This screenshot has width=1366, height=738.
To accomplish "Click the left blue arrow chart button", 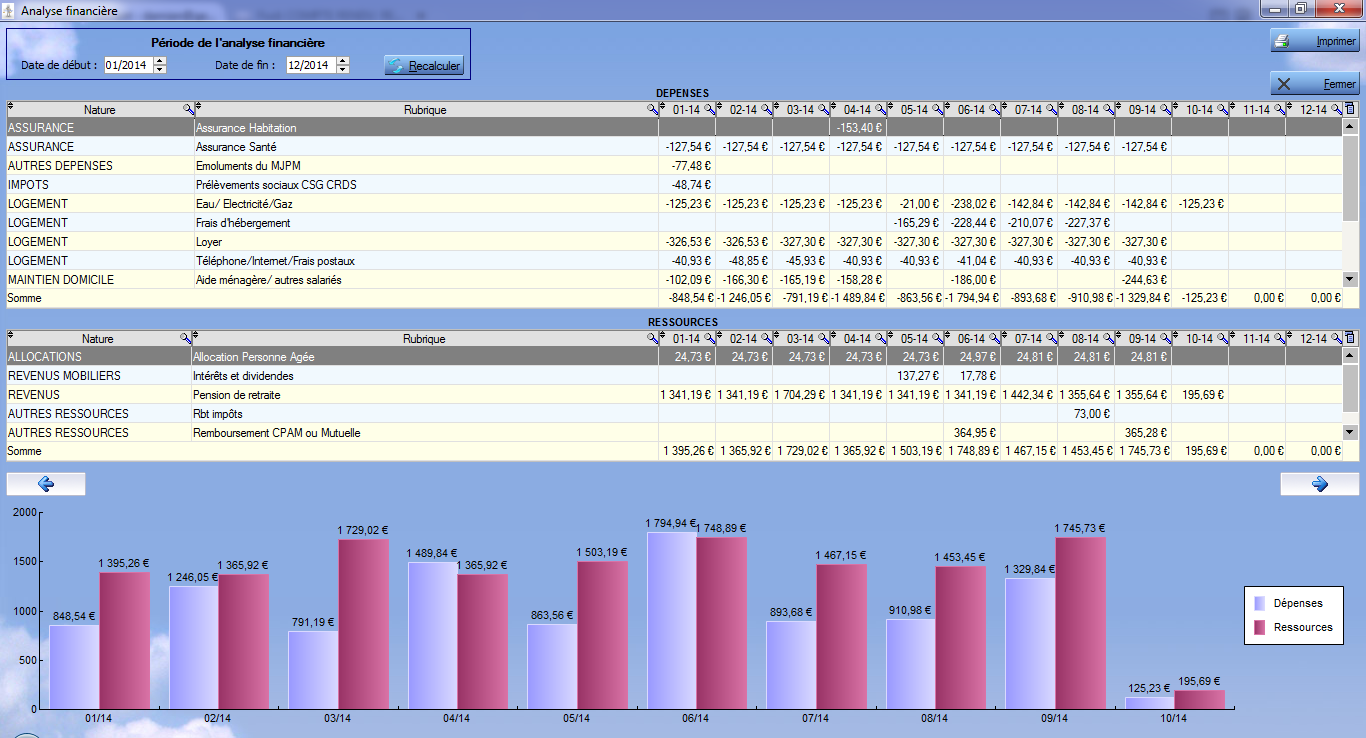I will coord(46,484).
